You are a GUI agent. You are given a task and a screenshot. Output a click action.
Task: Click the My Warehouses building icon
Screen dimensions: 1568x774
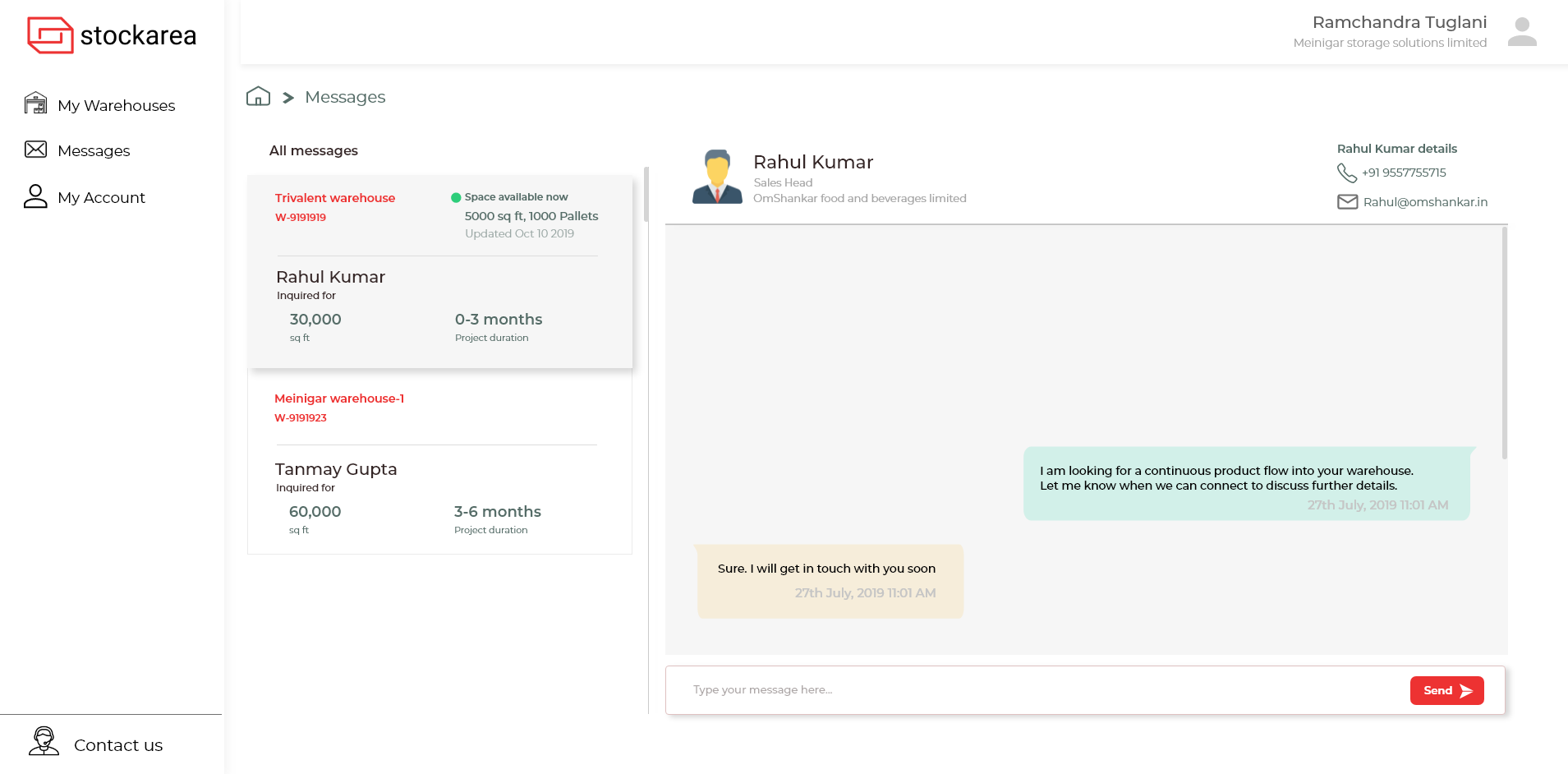[x=35, y=103]
